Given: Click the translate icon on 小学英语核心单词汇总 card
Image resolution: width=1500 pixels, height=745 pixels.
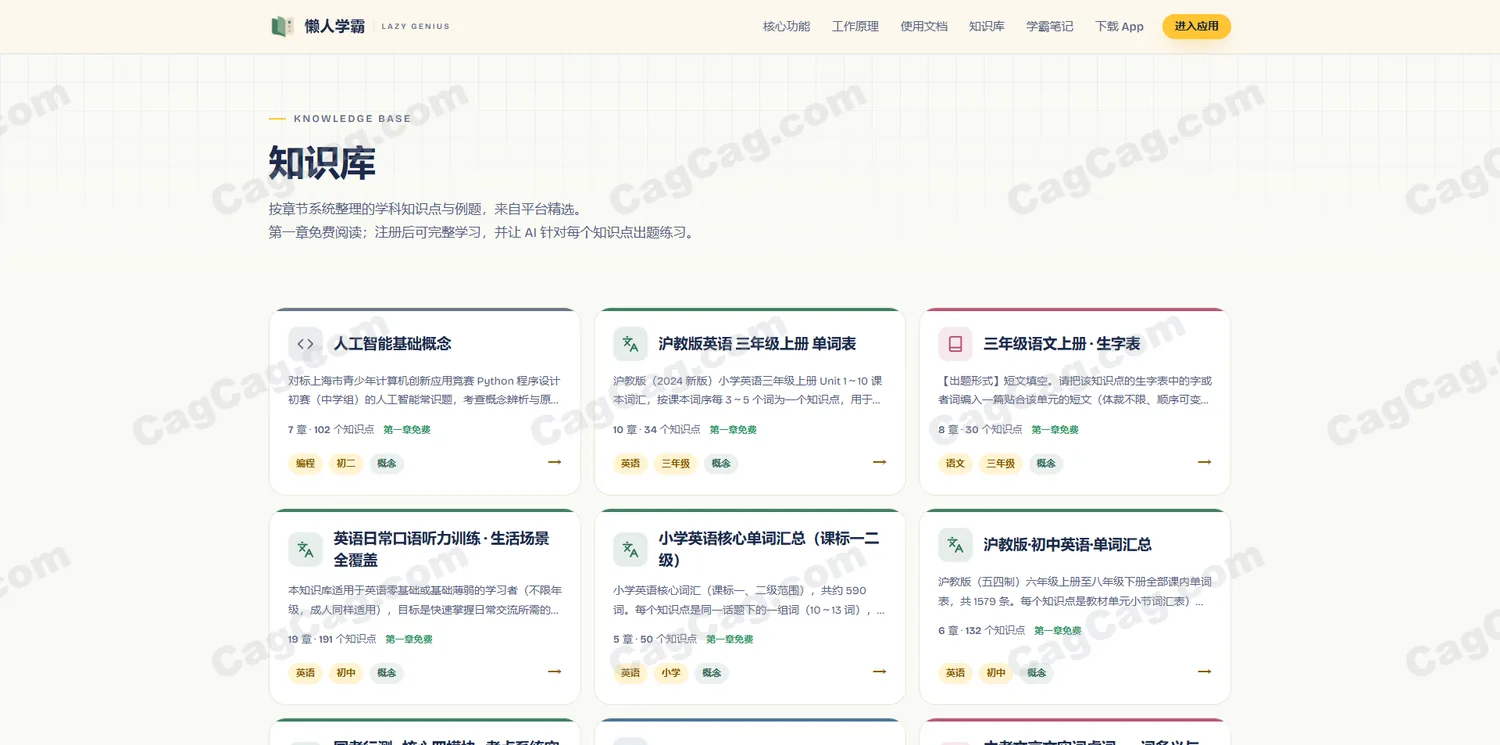Looking at the screenshot, I should 630,549.
